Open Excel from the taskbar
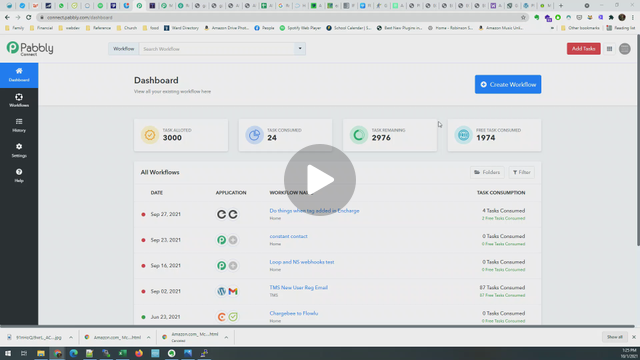This screenshot has height=360, width=640. click(122, 353)
